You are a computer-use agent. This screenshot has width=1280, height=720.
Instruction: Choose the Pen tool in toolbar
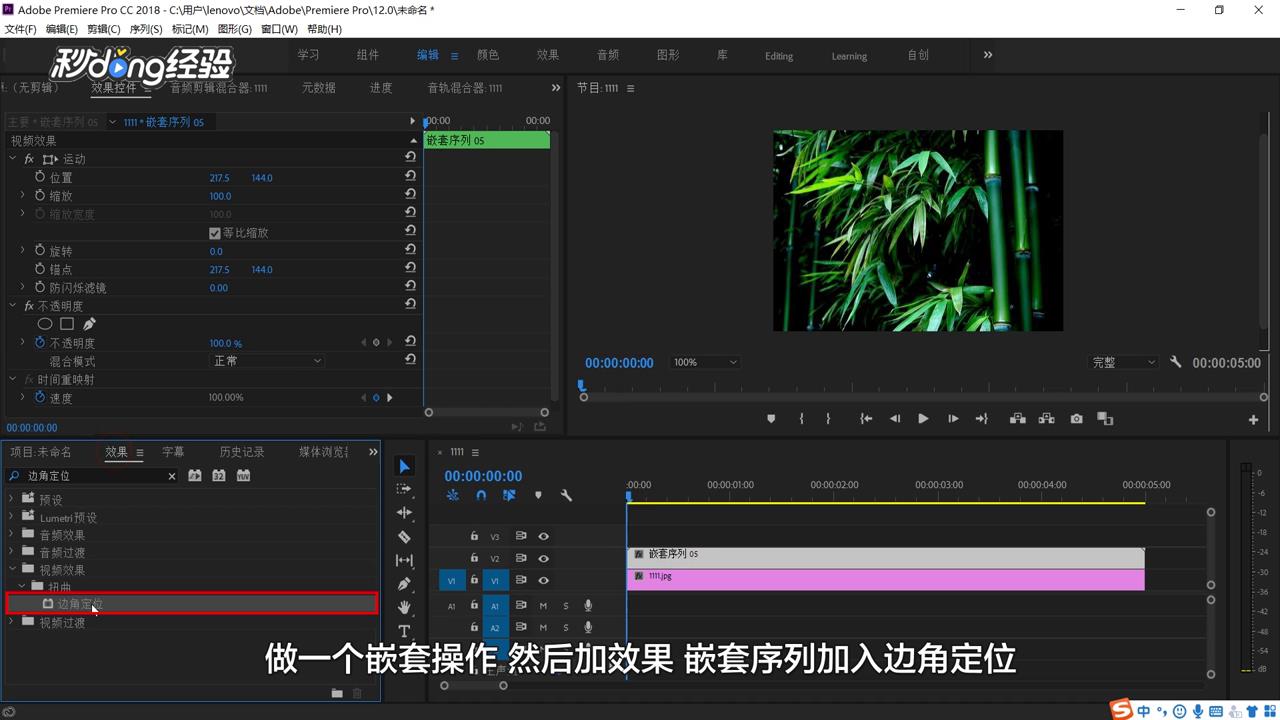(404, 583)
